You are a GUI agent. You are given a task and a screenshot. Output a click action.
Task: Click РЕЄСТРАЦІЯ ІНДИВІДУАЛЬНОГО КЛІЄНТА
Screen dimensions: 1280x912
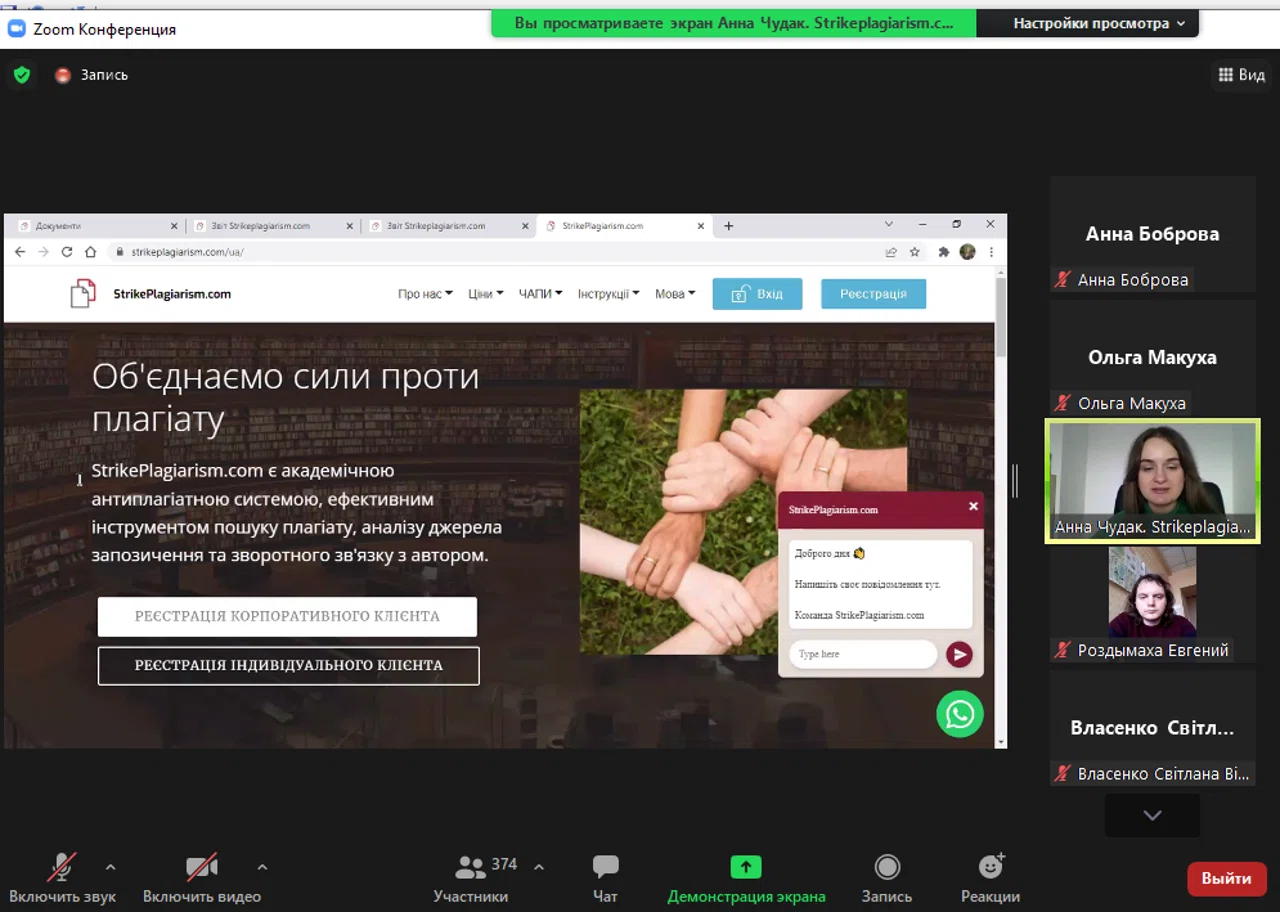[288, 665]
